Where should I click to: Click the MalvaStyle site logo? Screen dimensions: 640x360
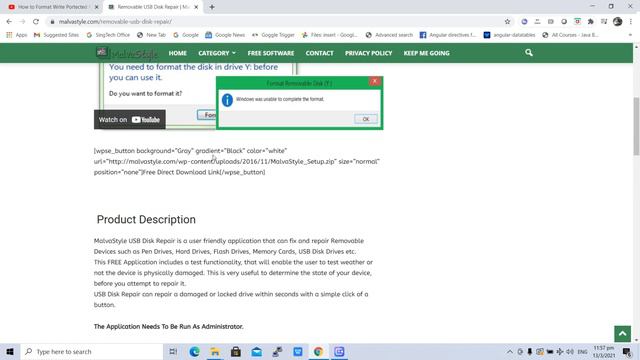point(127,53)
